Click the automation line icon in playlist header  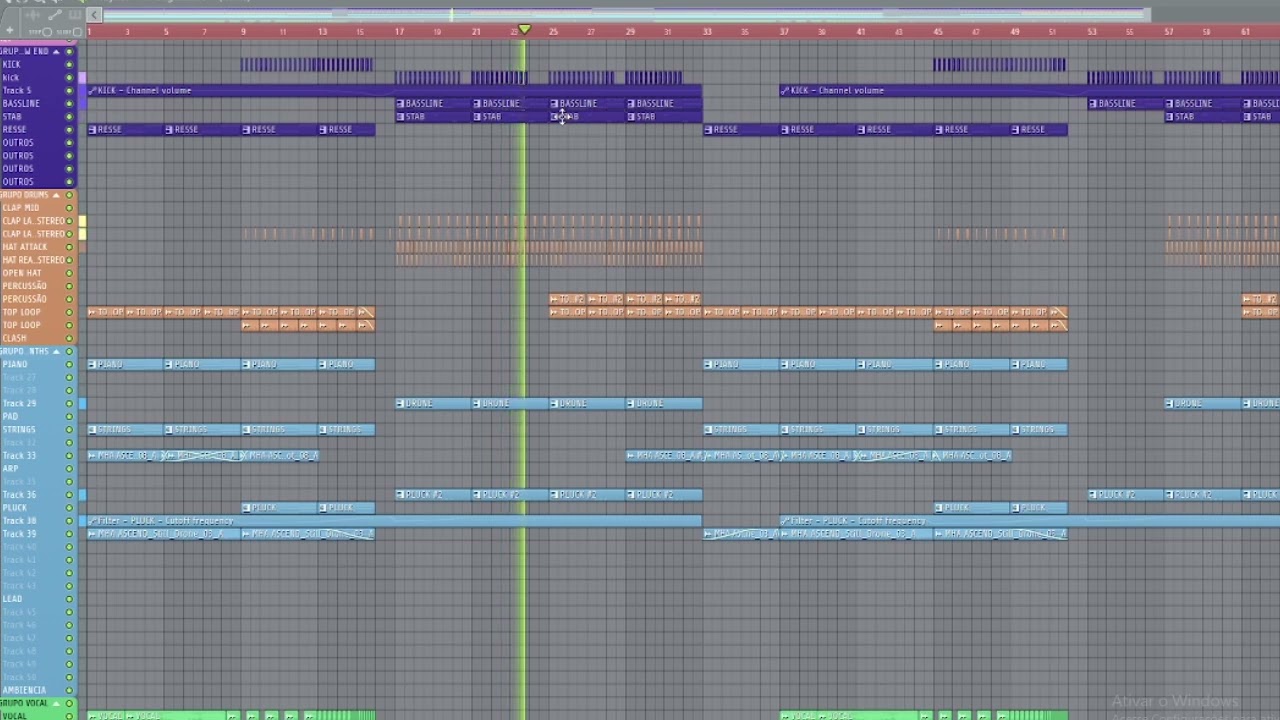pos(55,15)
